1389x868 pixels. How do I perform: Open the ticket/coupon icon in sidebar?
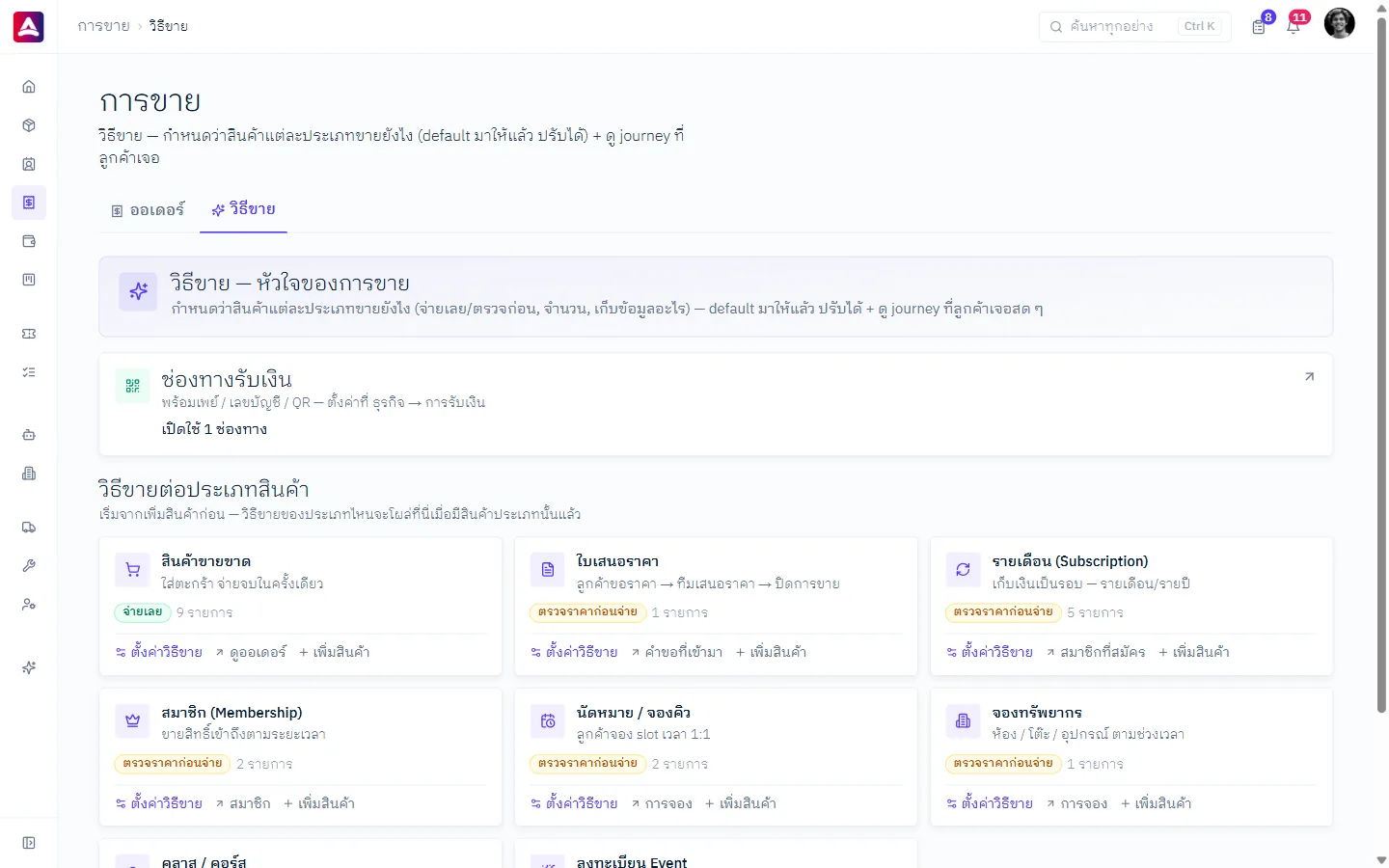click(29, 334)
